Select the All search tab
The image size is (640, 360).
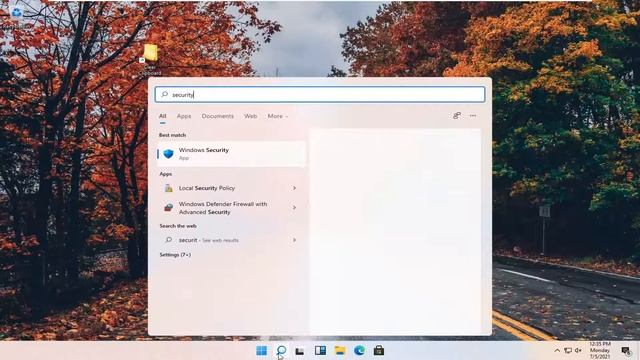pos(162,116)
